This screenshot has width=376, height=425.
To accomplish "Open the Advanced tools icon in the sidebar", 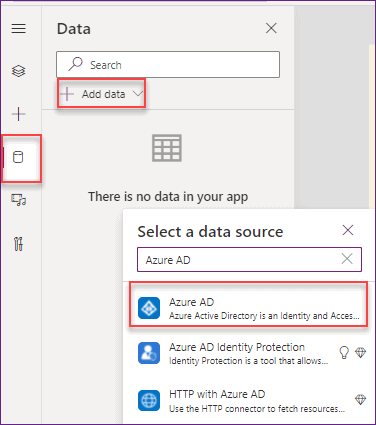I will [19, 244].
